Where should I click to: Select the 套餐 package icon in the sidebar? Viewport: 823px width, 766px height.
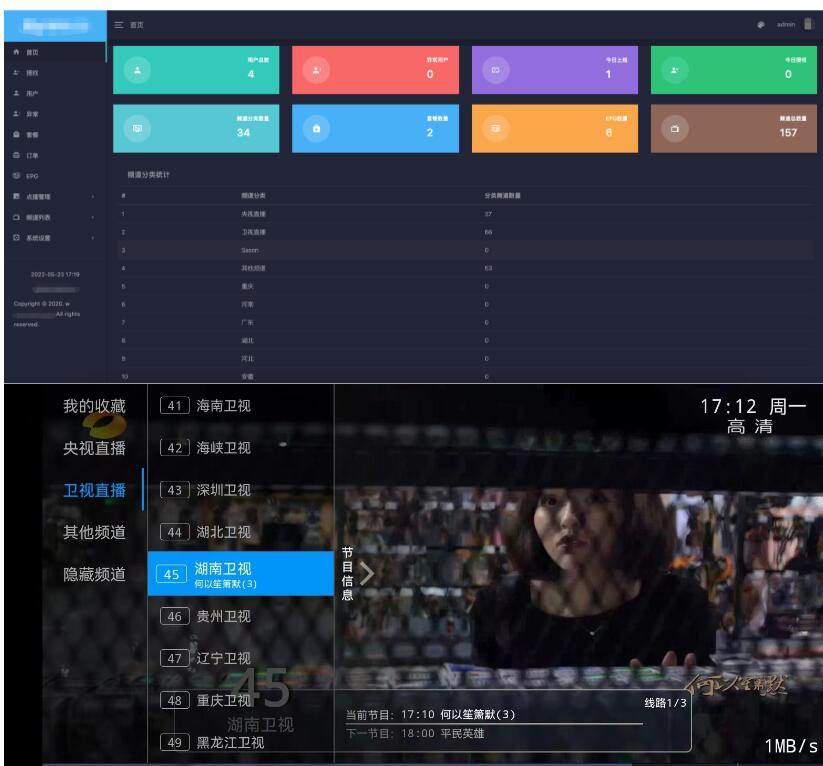(16, 134)
